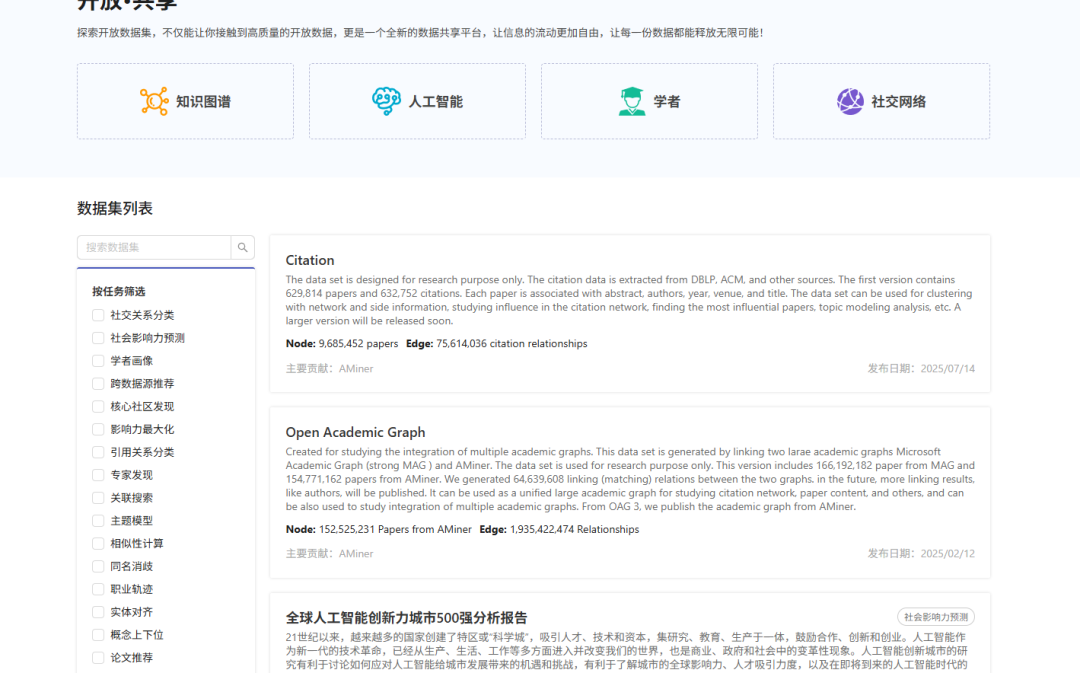The width and height of the screenshot is (1080, 673).
Task: Click the brain icon next to 人工智能
Action: (x=386, y=101)
